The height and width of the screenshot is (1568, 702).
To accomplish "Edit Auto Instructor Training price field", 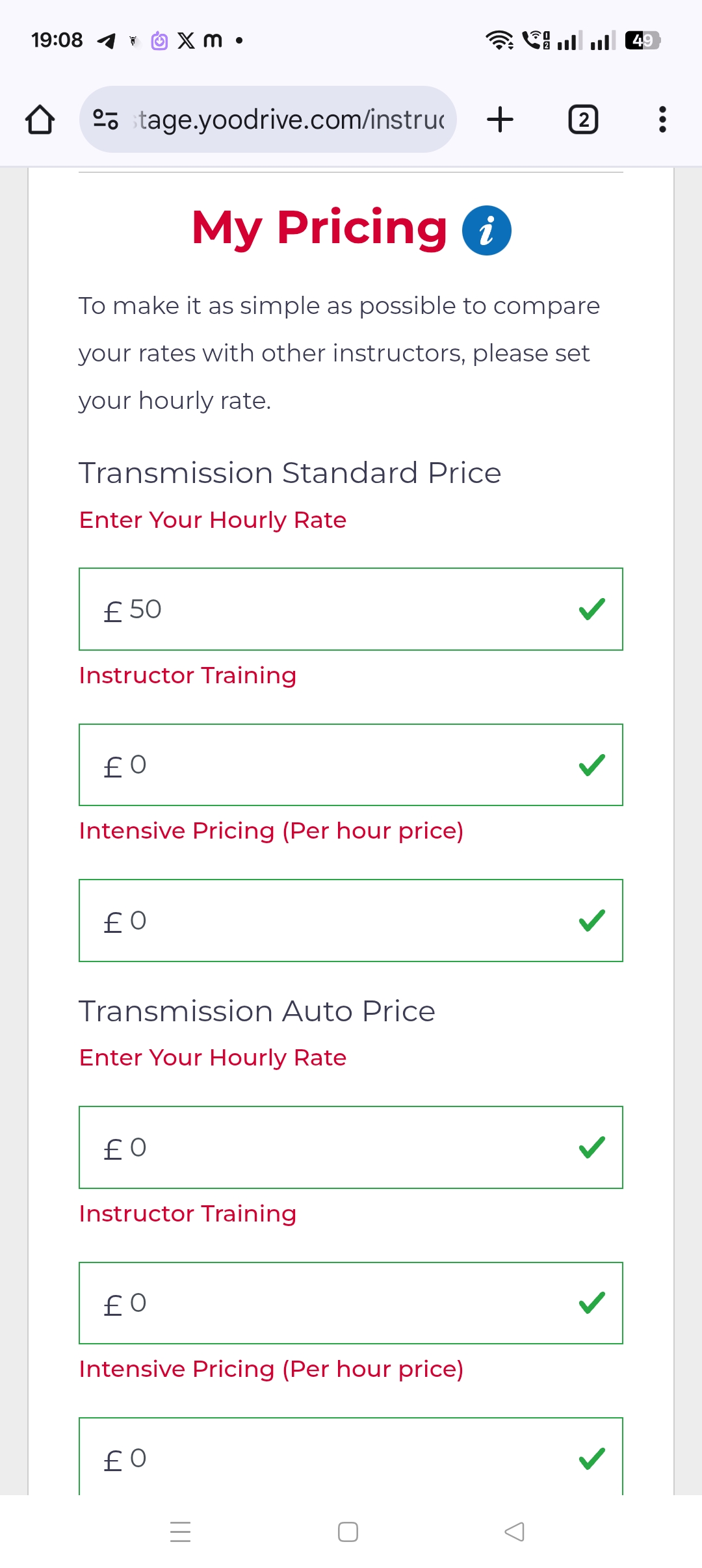I will (325, 1303).
